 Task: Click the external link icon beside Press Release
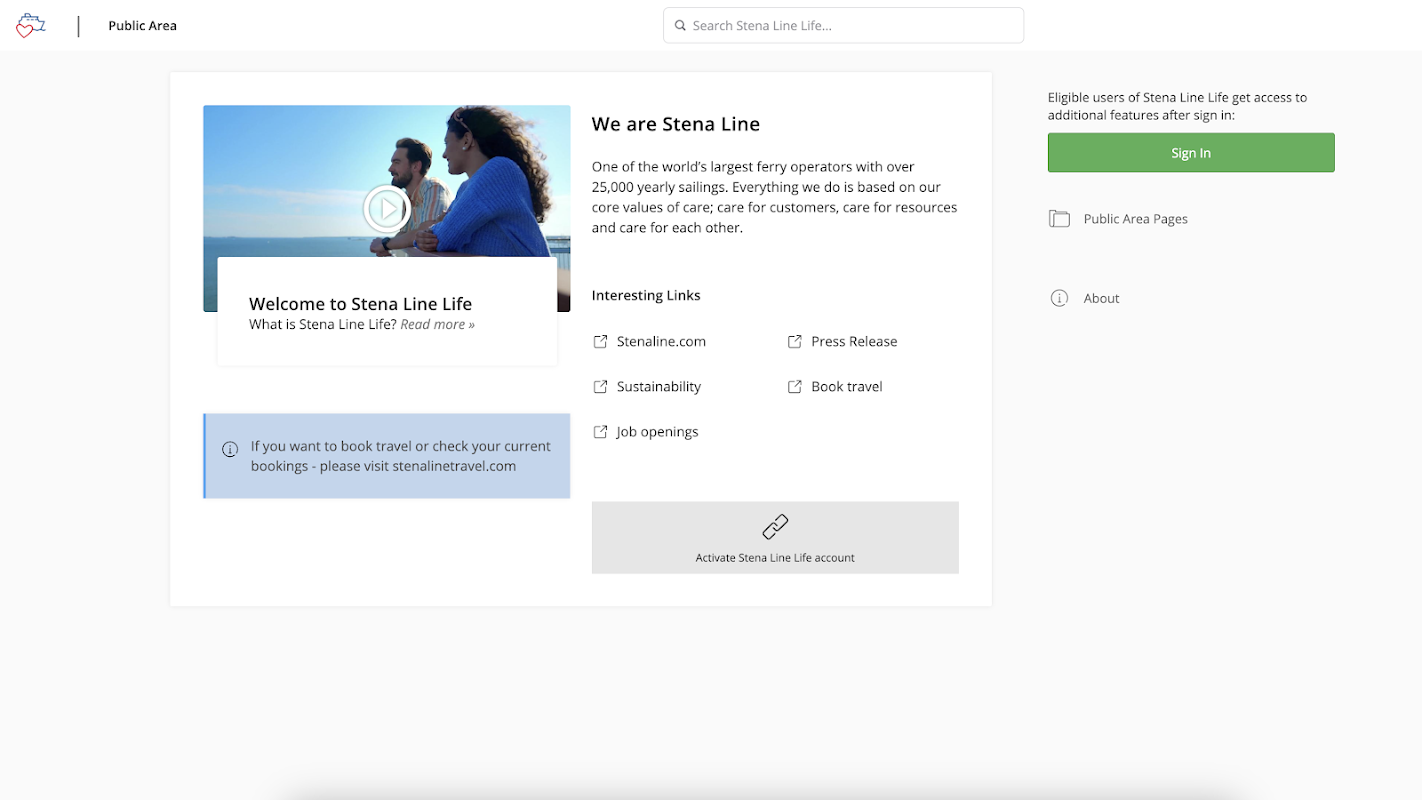click(x=795, y=342)
